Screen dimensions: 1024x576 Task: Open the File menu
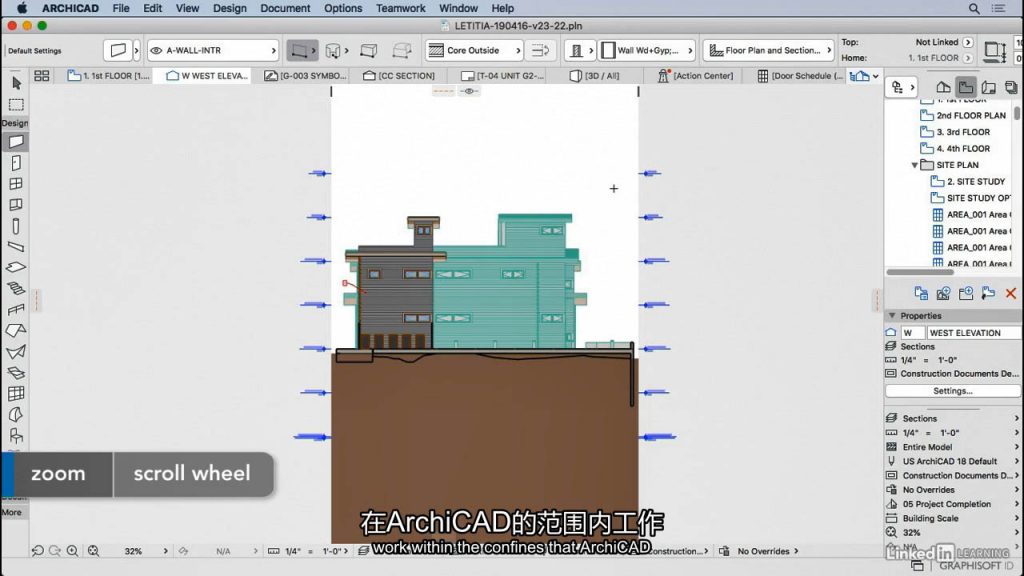[121, 8]
